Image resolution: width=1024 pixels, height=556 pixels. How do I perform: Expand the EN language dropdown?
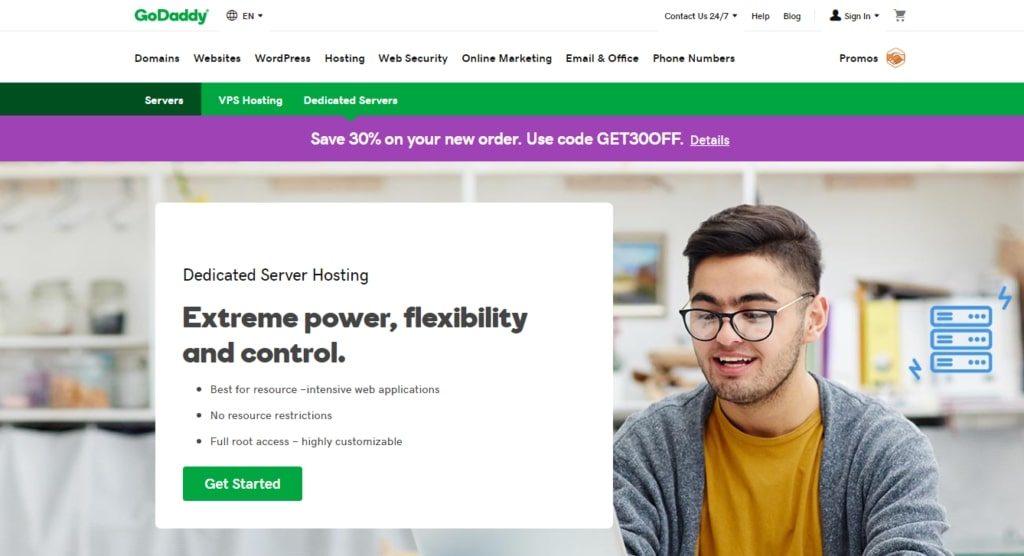coord(252,16)
